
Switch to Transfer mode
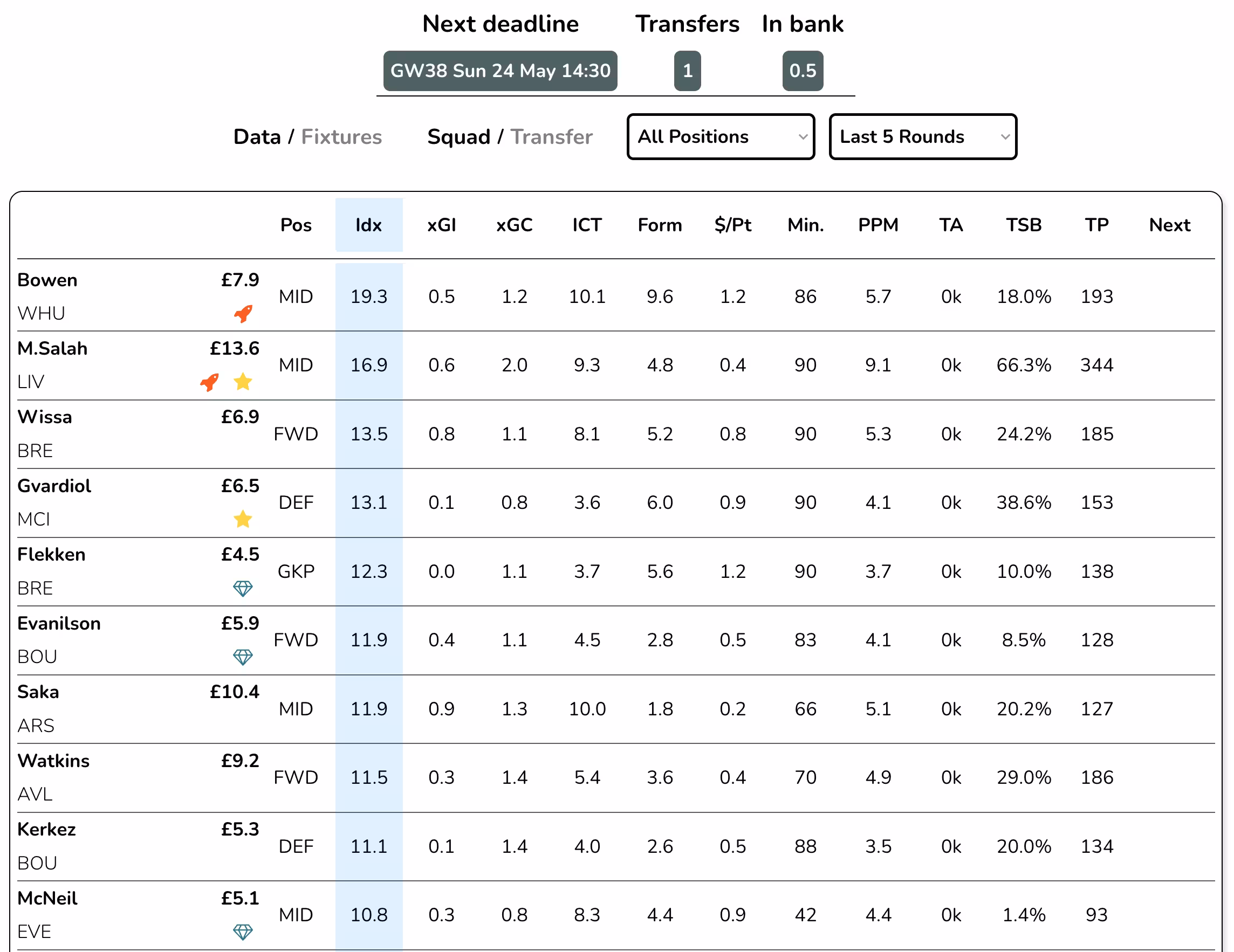551,136
